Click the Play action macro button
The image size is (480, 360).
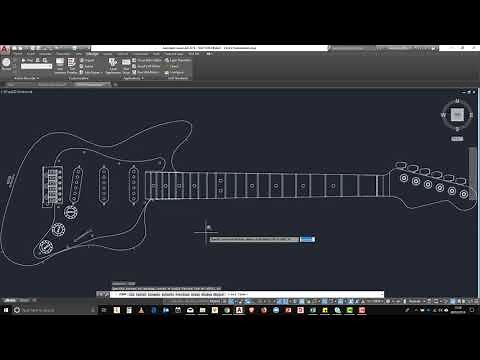pyautogui.click(x=27, y=60)
